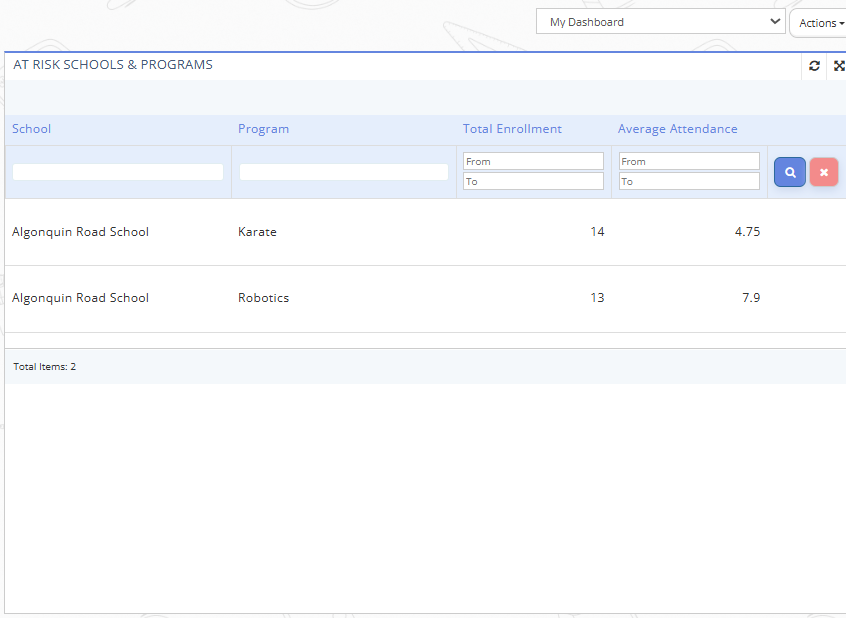This screenshot has width=846, height=618.
Task: Click Total Enrollment To field
Action: 533,181
